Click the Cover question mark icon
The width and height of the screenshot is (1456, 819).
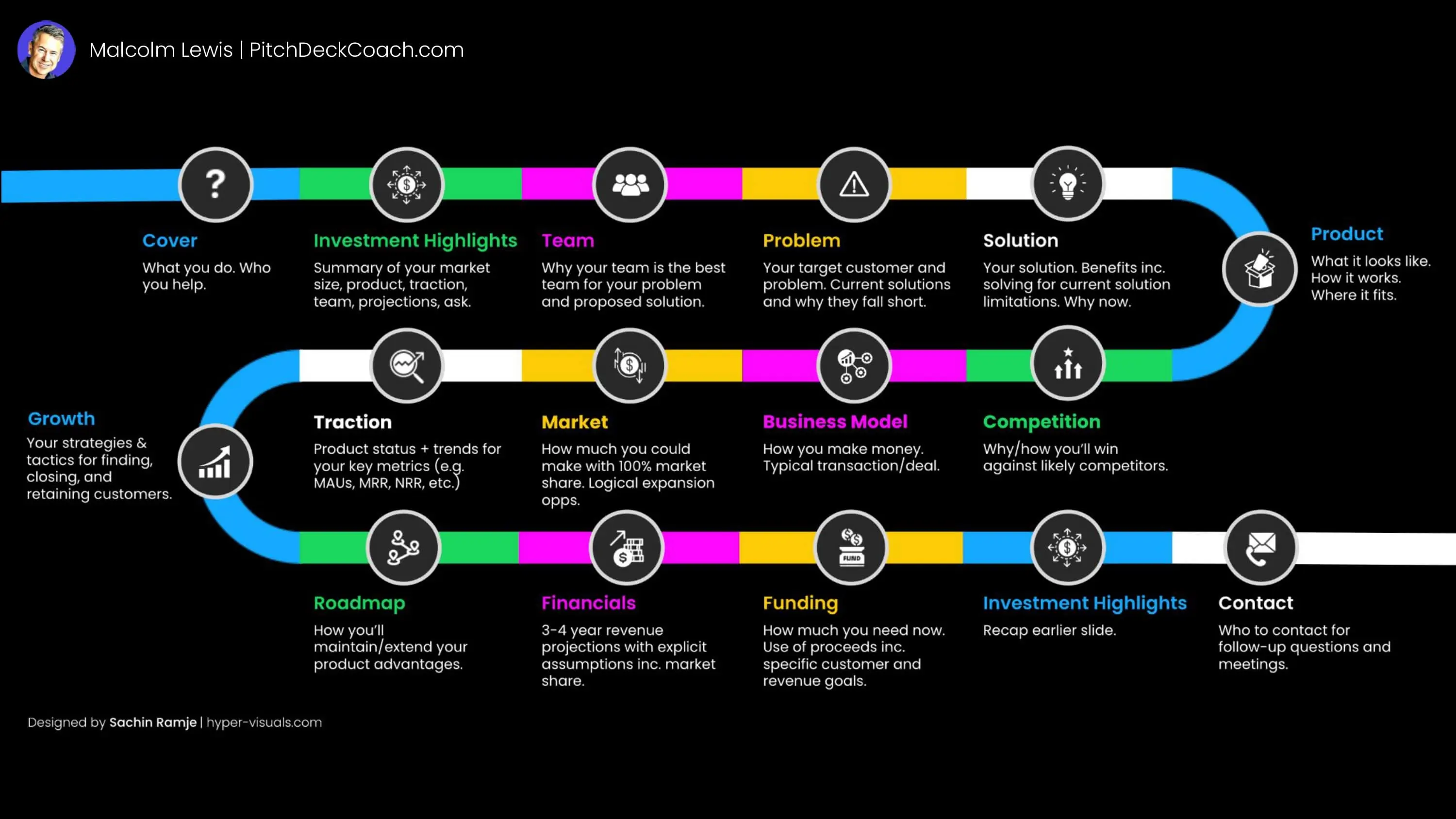[214, 183]
